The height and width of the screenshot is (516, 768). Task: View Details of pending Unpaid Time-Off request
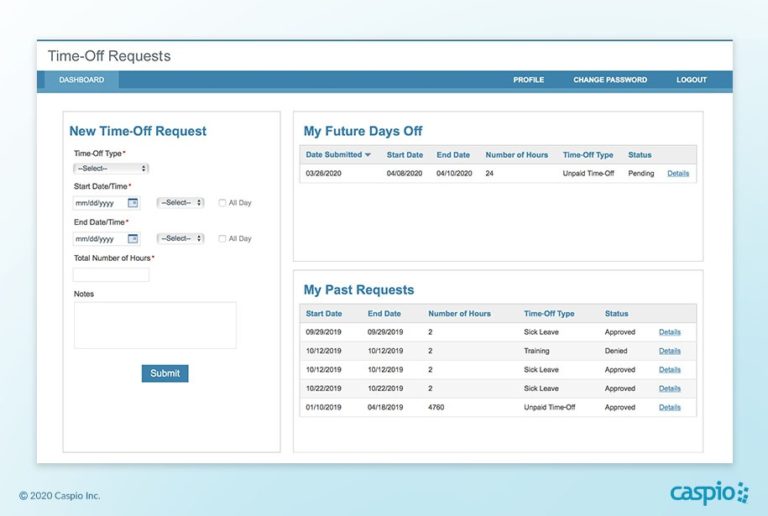678,173
